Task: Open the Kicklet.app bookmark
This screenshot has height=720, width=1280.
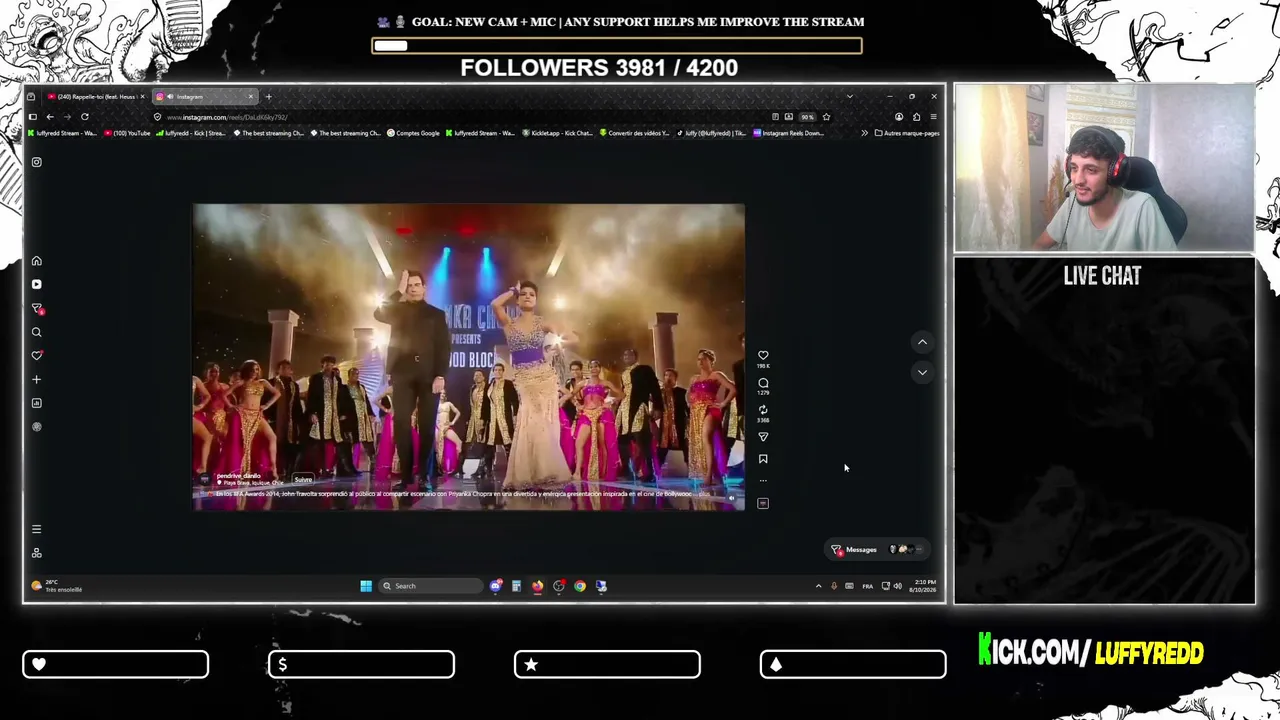Action: pos(558,133)
